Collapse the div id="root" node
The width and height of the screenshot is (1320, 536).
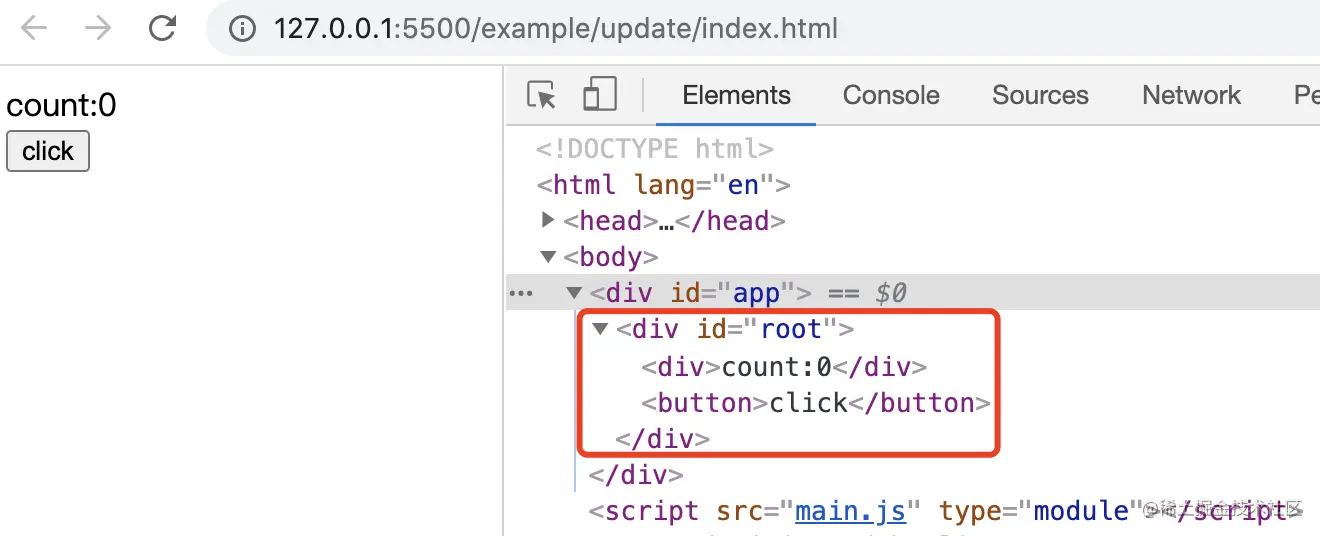pyautogui.click(x=600, y=329)
